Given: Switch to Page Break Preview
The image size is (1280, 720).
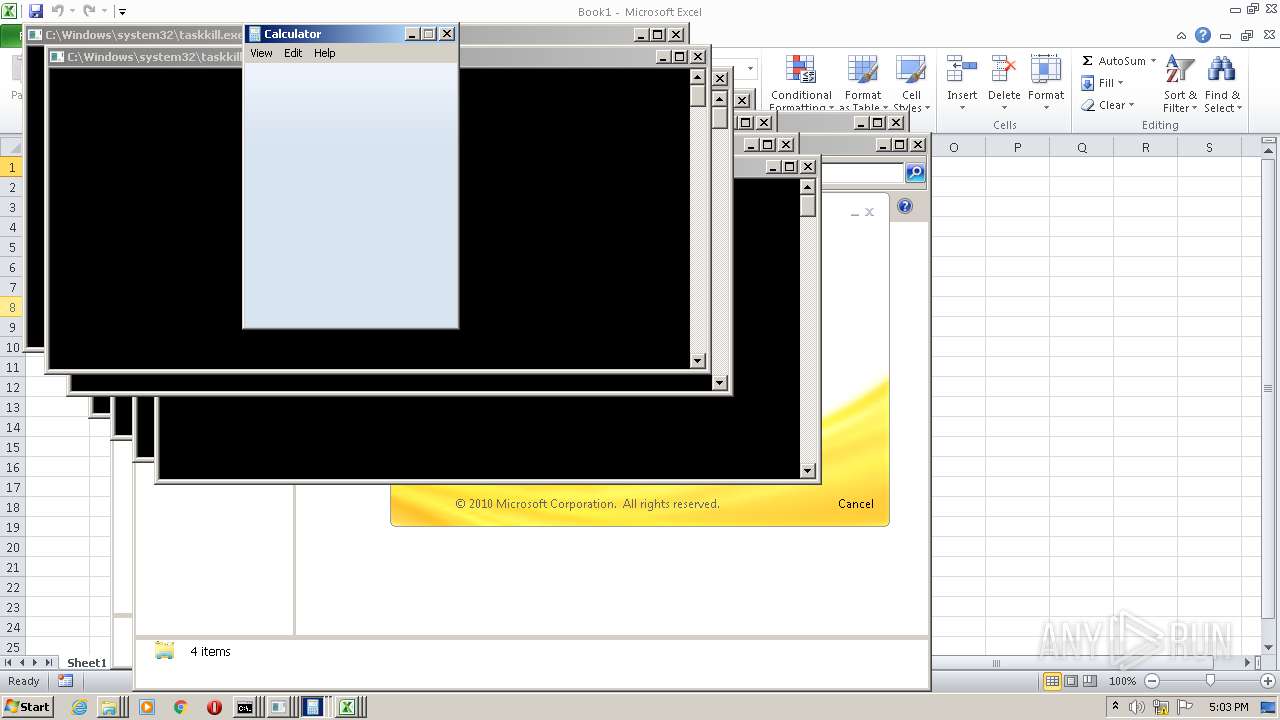Looking at the screenshot, I should pos(1090,681).
